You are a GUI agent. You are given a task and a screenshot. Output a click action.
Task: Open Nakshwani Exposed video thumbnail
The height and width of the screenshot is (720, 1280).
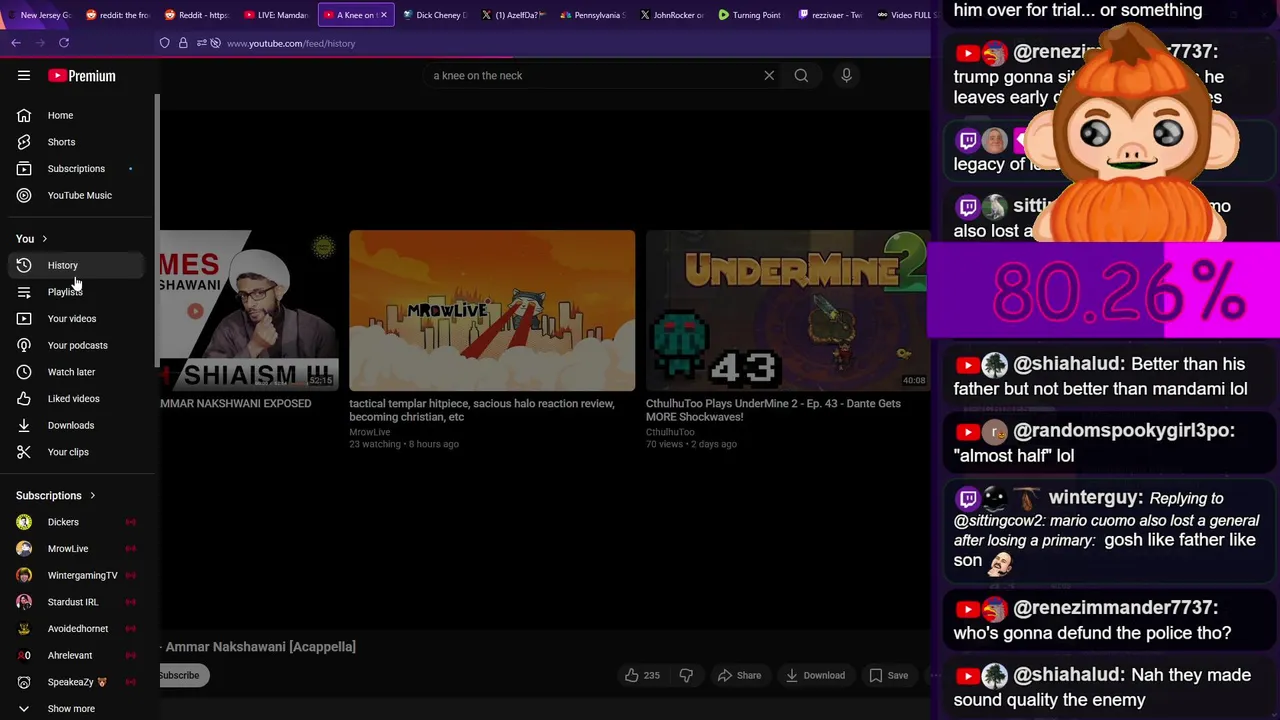pyautogui.click(x=249, y=310)
